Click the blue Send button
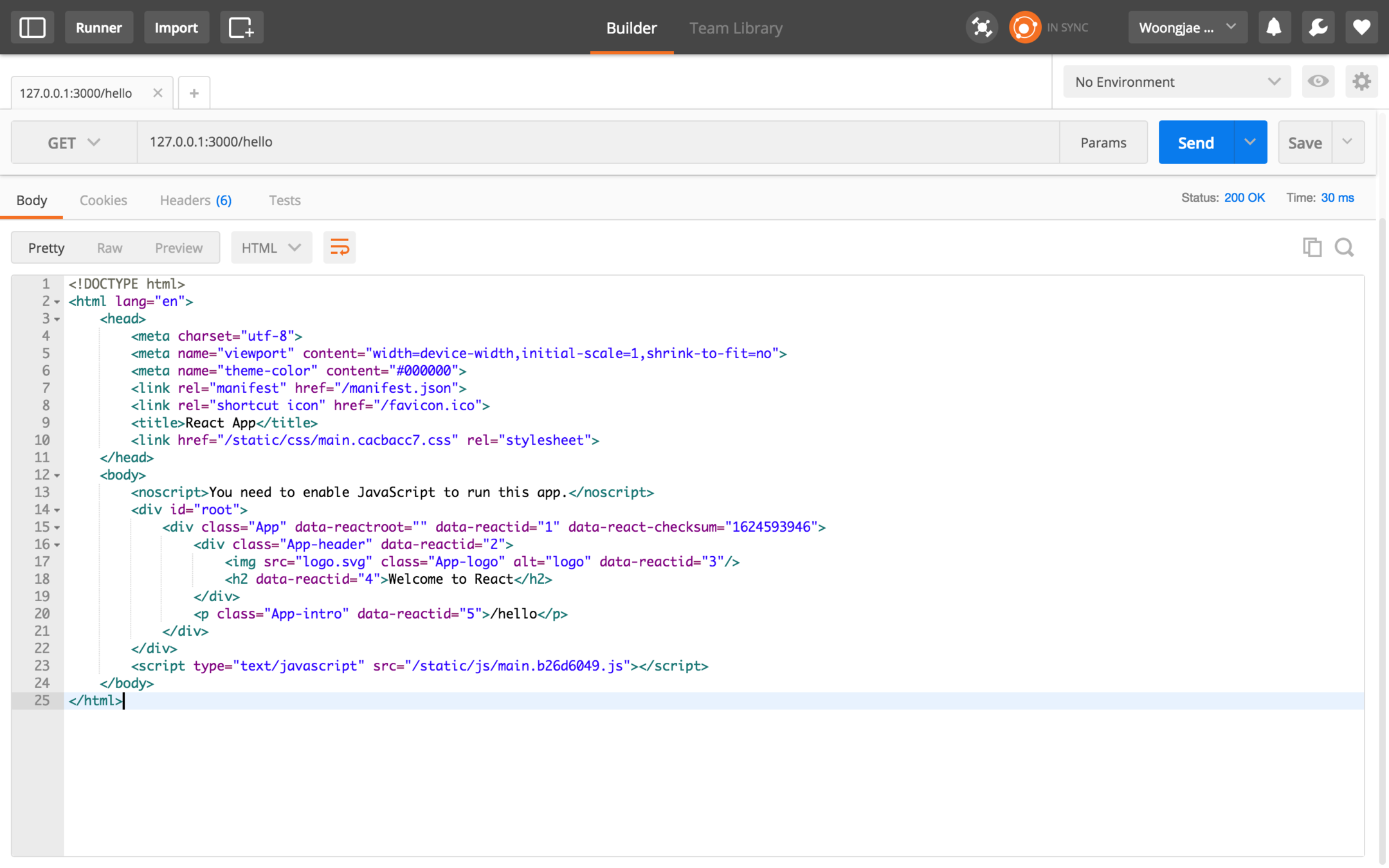1389x868 pixels. point(1195,142)
